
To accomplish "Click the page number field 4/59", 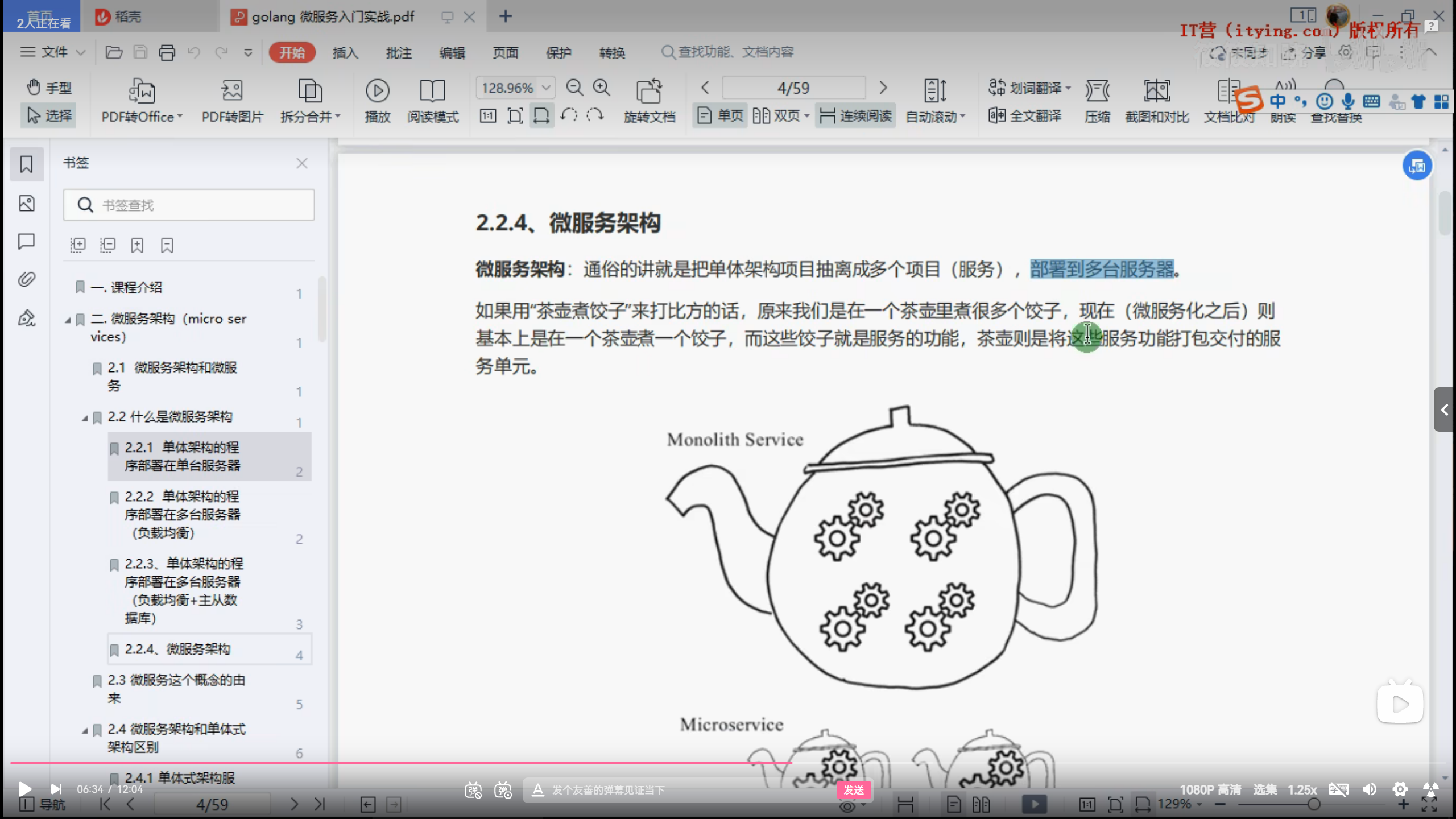I will 793,88.
